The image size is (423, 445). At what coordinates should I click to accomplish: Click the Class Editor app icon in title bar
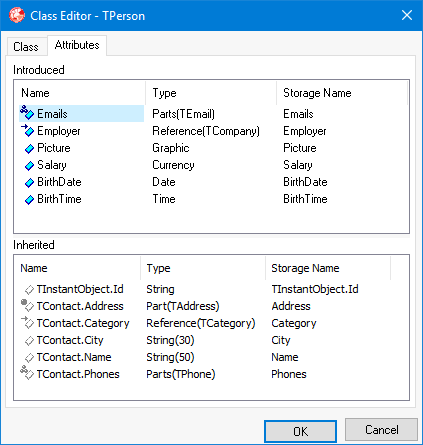(17, 15)
